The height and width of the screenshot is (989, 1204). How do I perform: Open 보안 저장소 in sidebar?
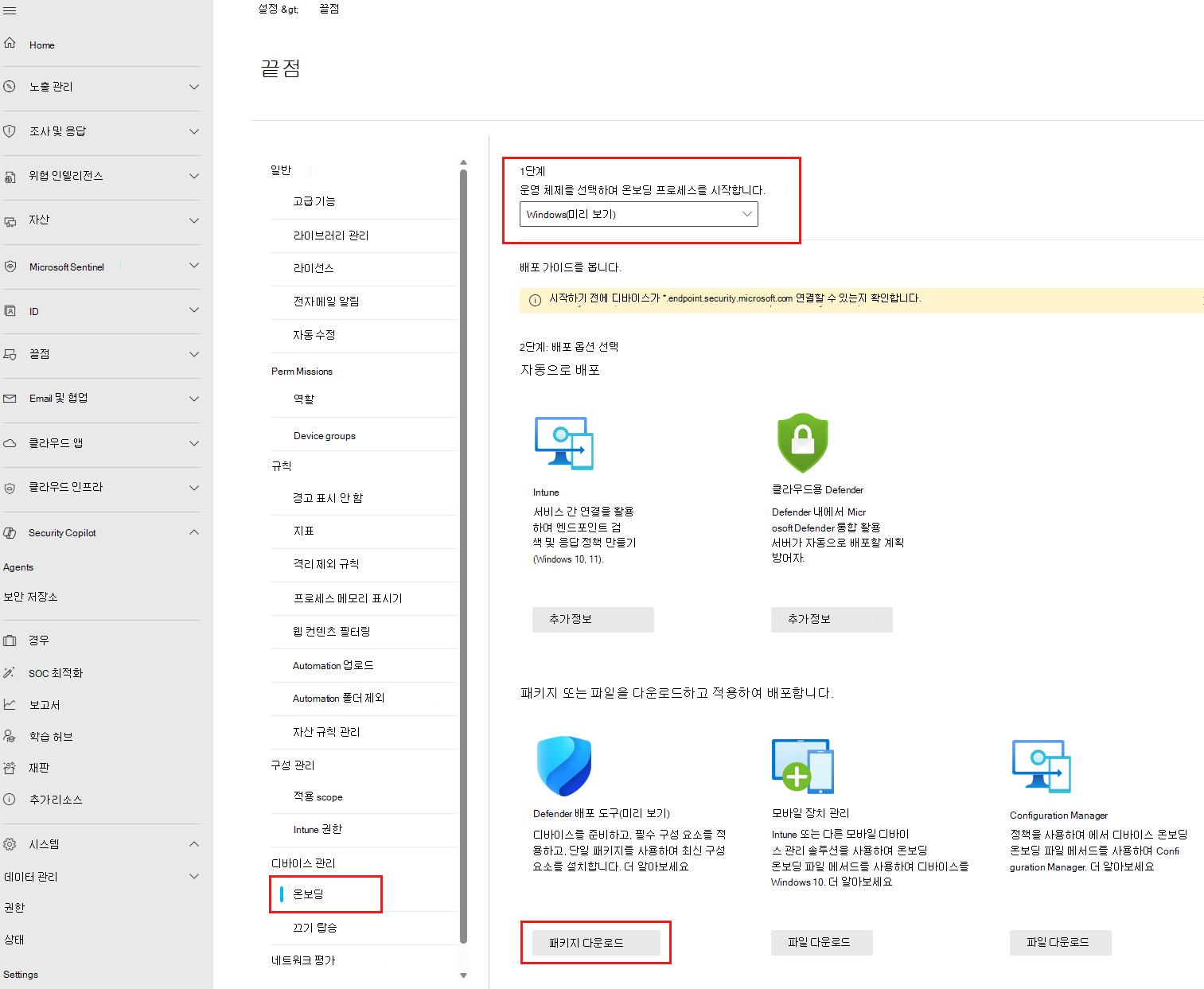30,597
